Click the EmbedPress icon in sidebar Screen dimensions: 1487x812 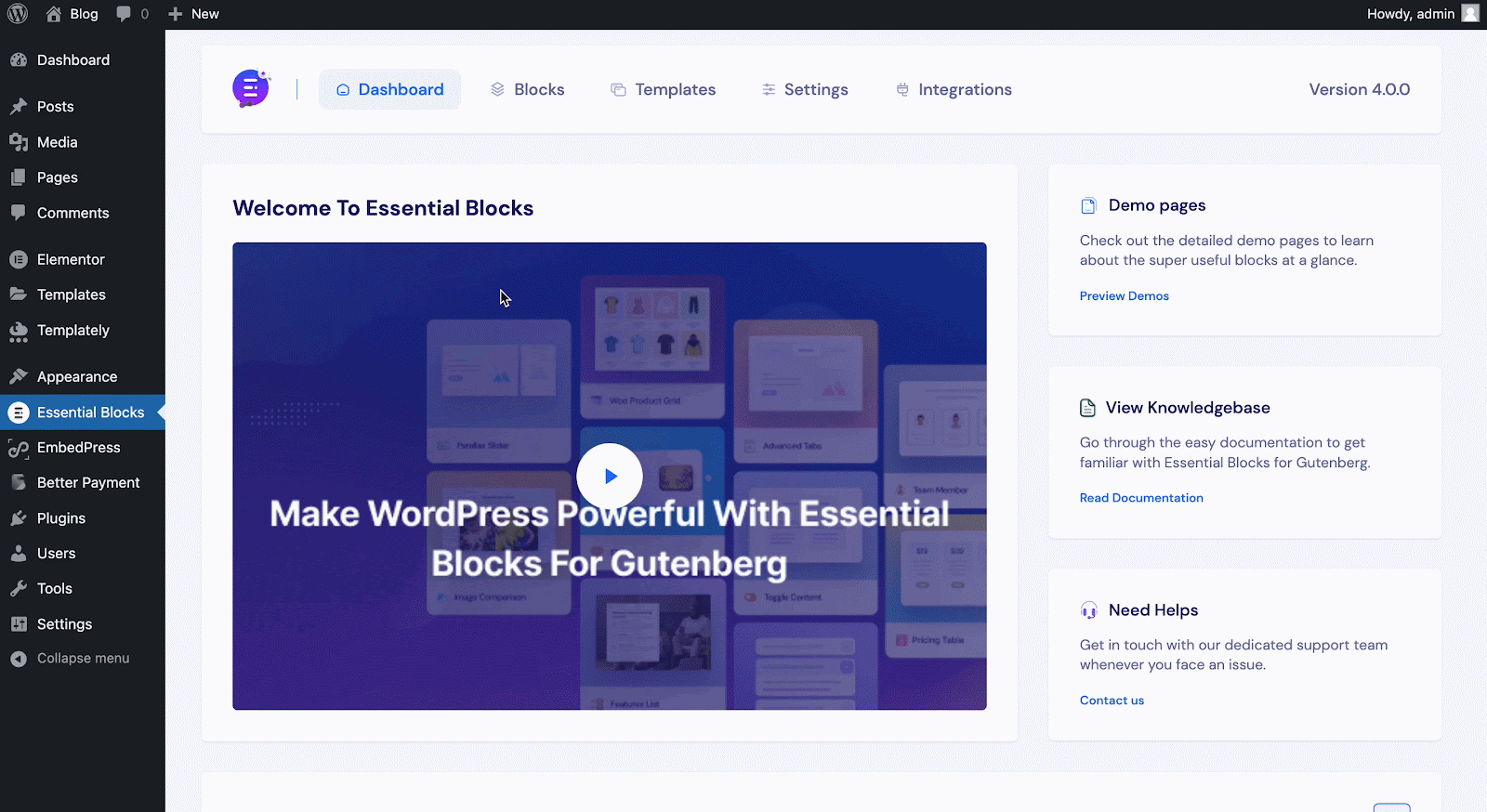(x=19, y=448)
